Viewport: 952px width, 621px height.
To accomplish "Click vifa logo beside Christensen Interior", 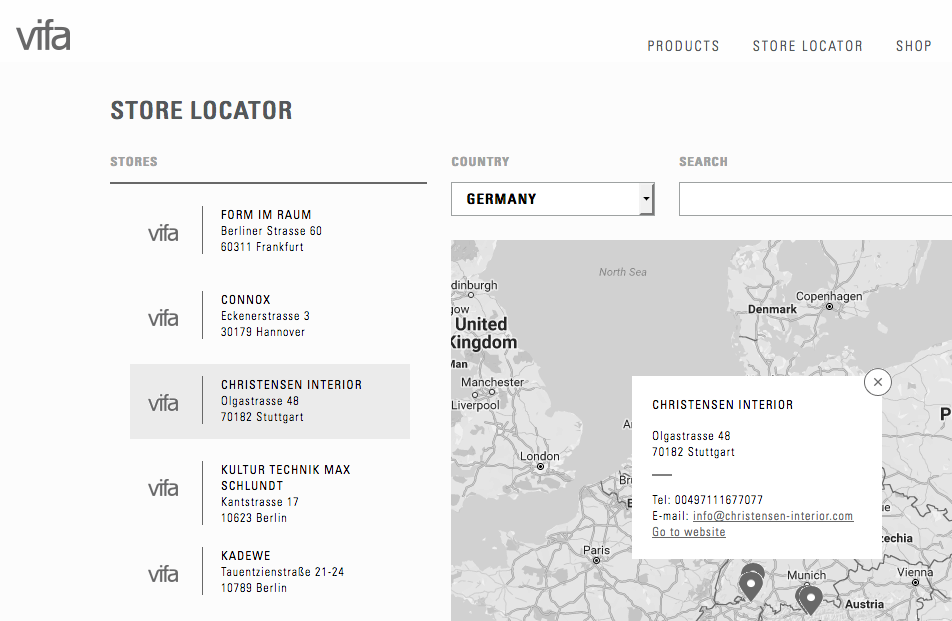I will pos(163,403).
